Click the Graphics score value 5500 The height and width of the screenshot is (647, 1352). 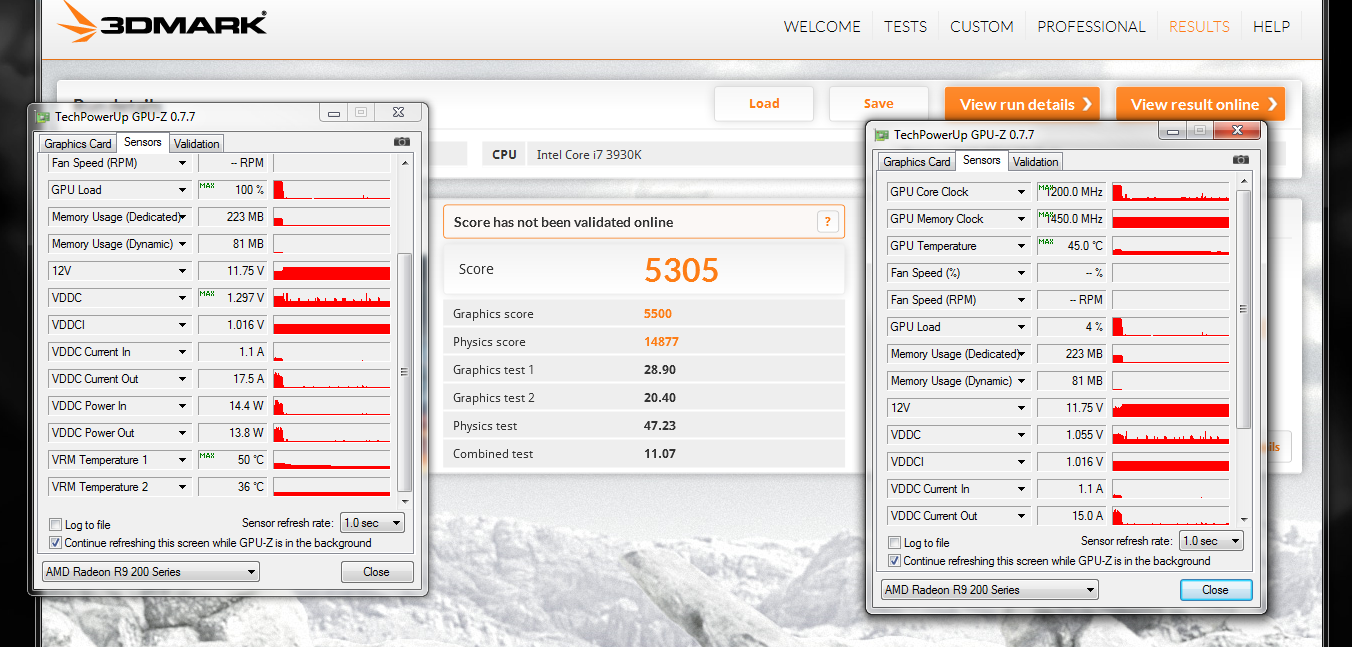[658, 314]
